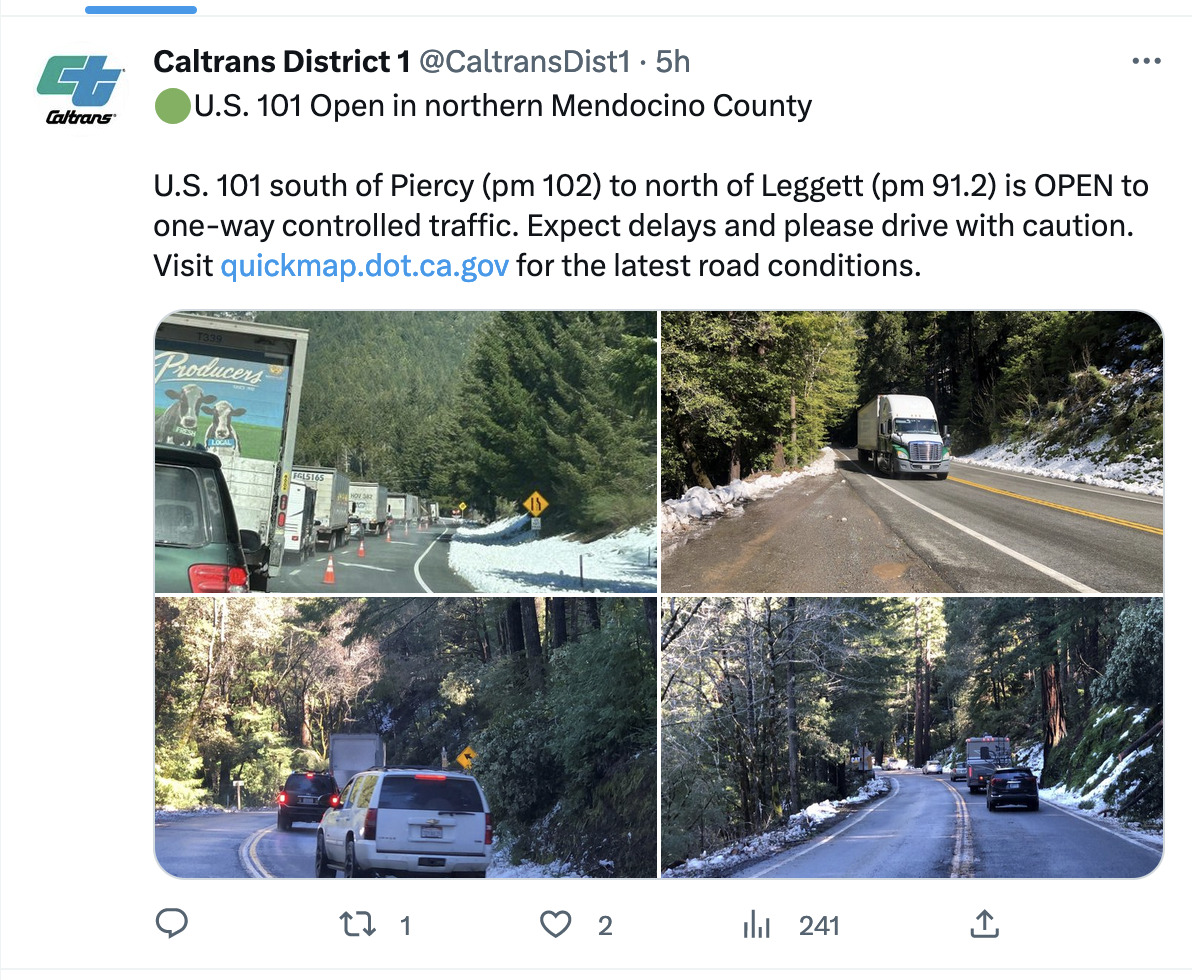The height and width of the screenshot is (980, 1192).
Task: Open the three-dot More options menu
Action: pyautogui.click(x=1146, y=61)
